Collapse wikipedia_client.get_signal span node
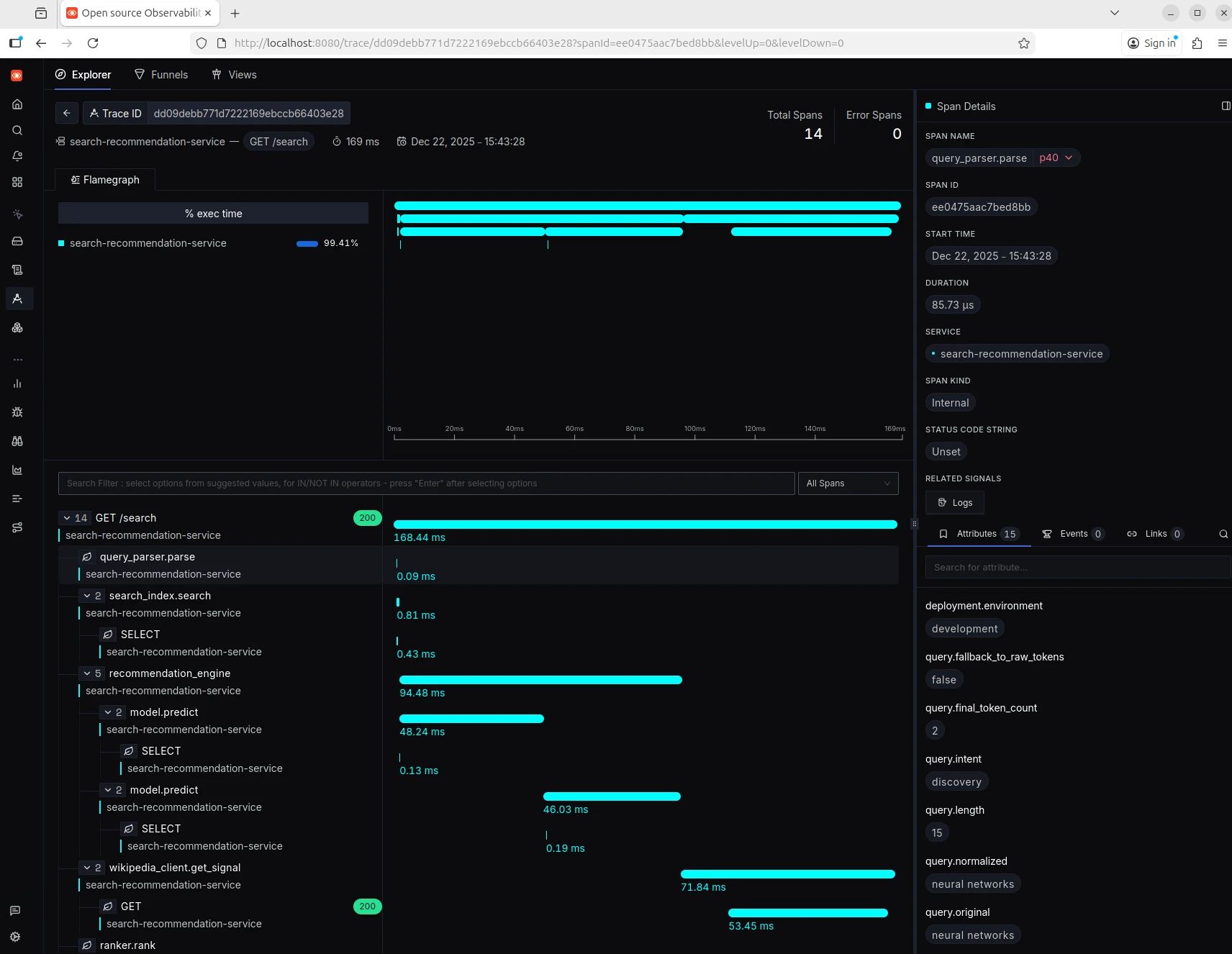Image resolution: width=1232 pixels, height=954 pixels. [87, 868]
